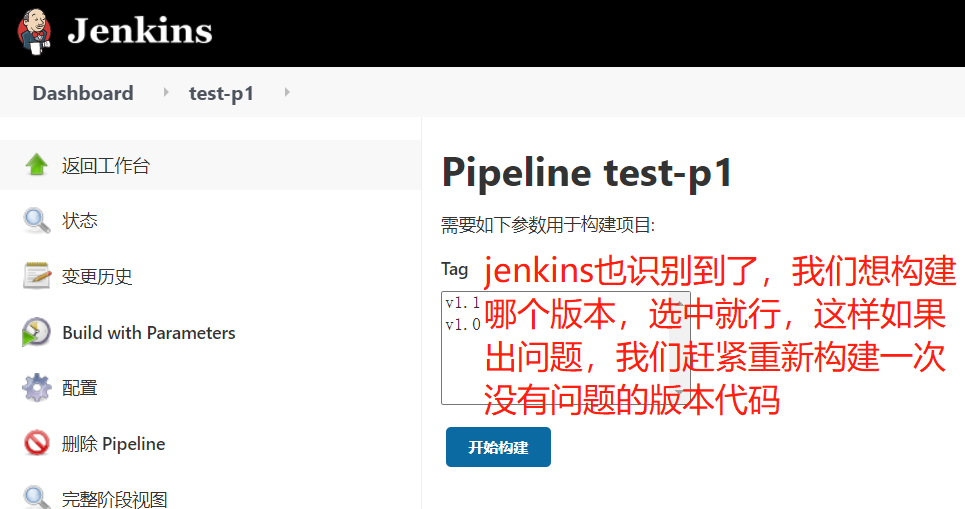
Task: Open the test-p1 breadcrumb link
Action: click(221, 94)
